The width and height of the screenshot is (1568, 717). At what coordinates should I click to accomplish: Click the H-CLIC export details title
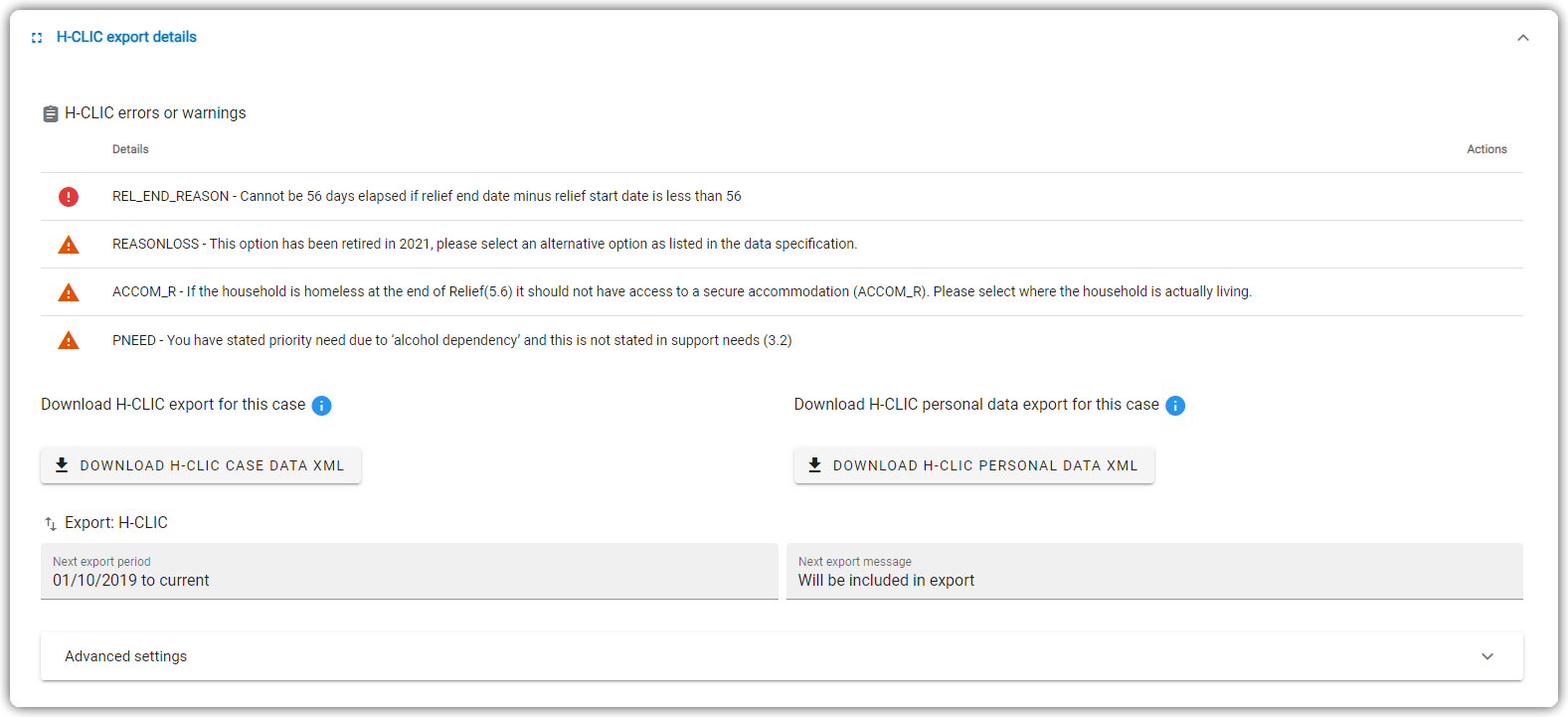click(x=126, y=37)
